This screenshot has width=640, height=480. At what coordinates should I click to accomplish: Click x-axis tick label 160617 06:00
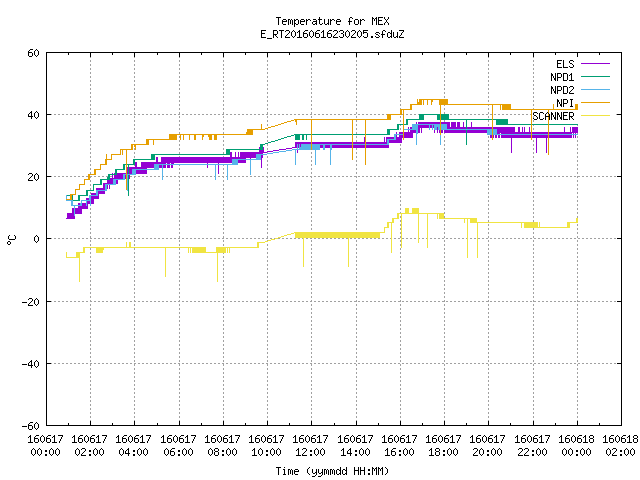(x=178, y=446)
